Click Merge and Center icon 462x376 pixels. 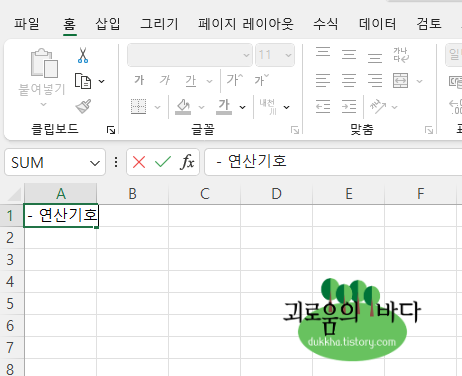(400, 80)
